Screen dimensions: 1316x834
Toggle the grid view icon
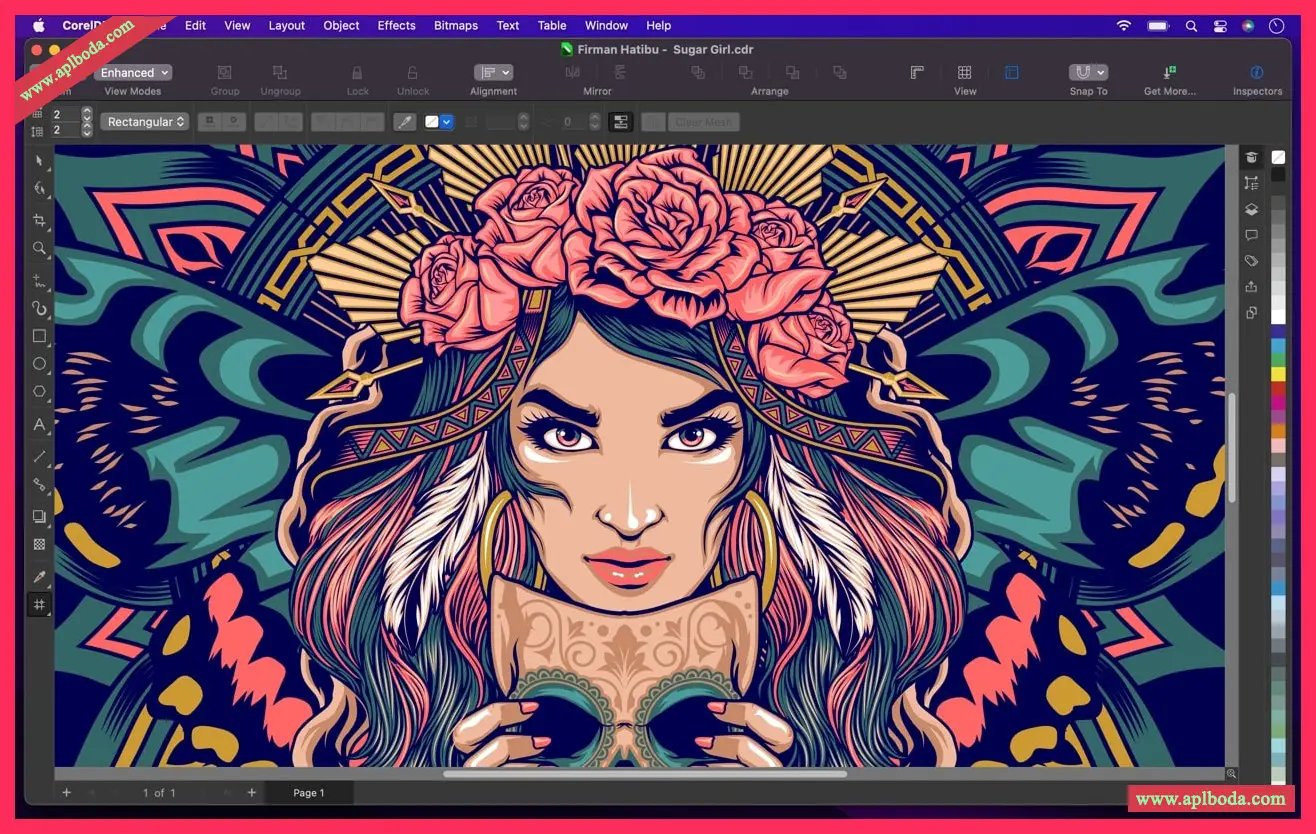click(964, 73)
